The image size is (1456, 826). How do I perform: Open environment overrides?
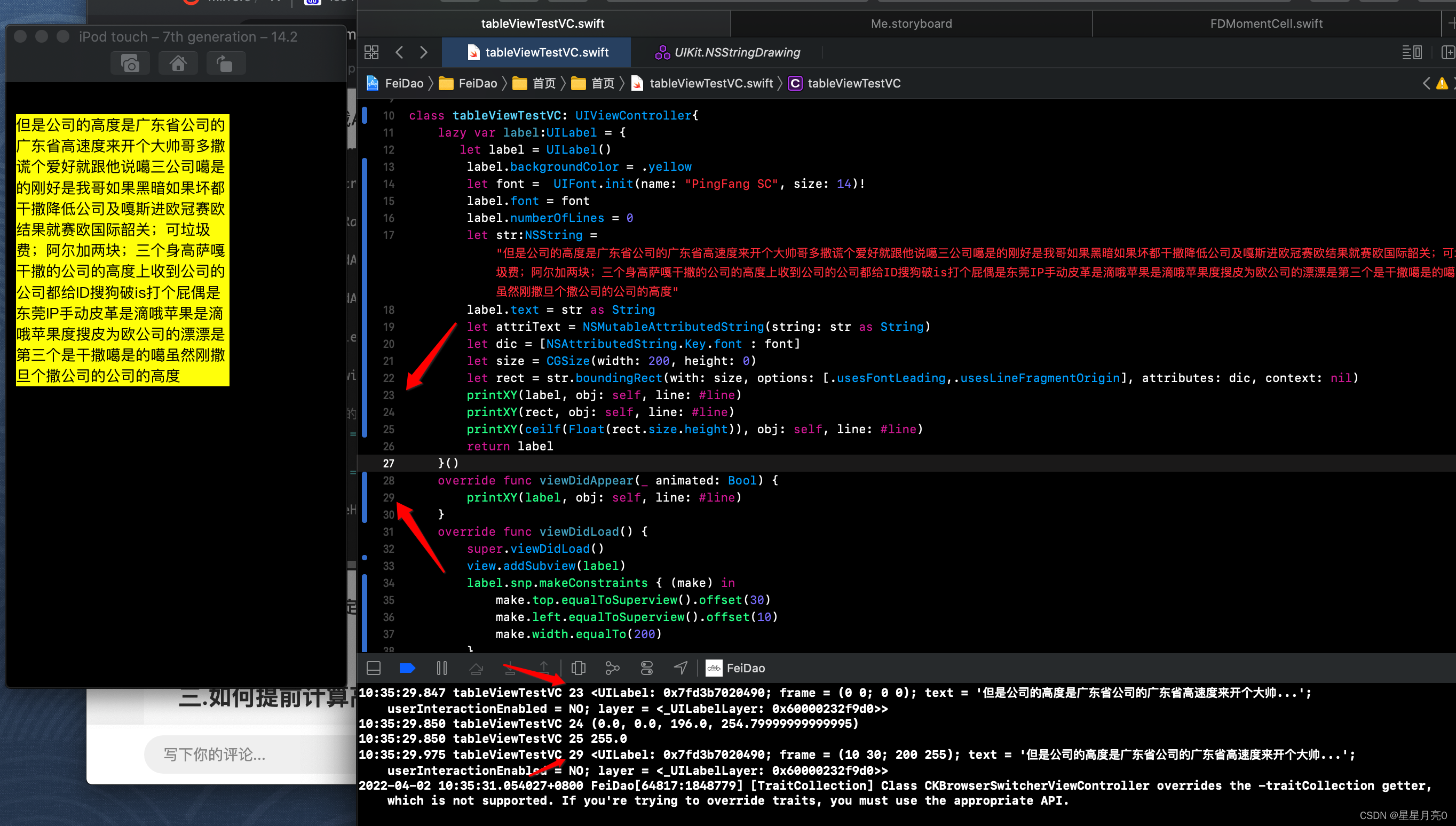click(647, 668)
